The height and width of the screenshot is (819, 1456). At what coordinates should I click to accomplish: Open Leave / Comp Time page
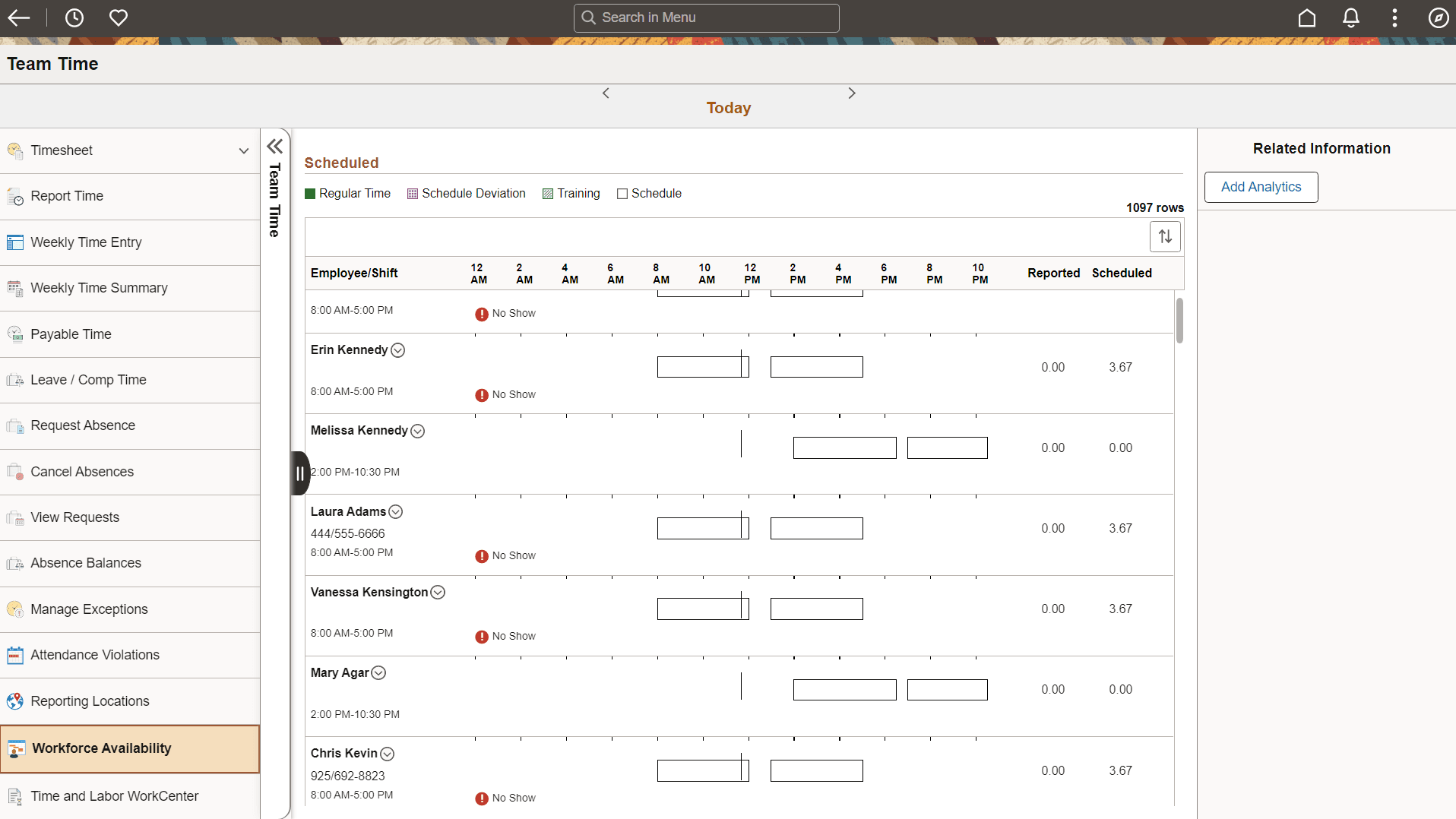coord(130,380)
